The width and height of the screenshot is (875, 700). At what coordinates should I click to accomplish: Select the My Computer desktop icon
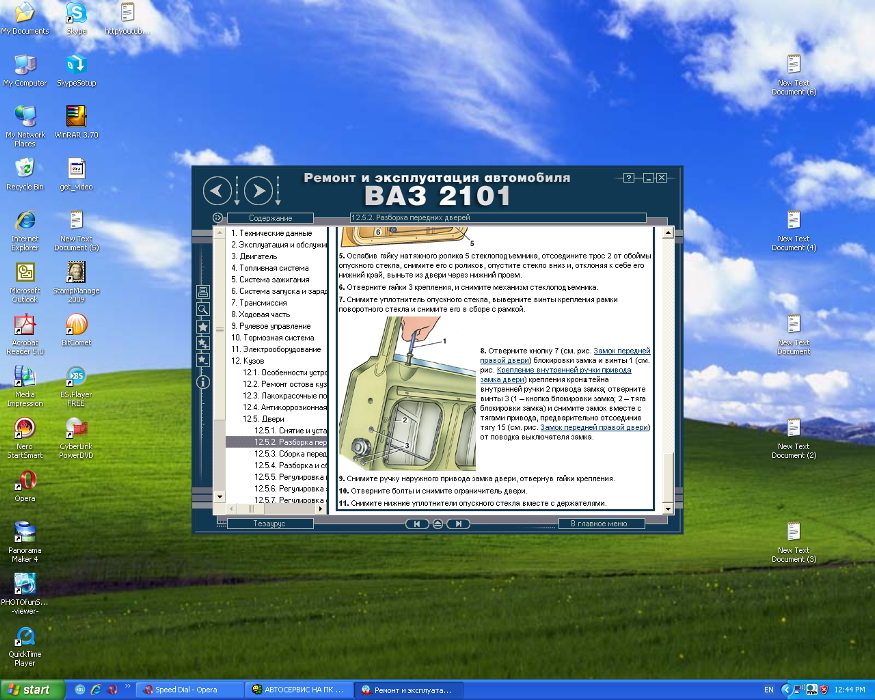click(x=25, y=71)
